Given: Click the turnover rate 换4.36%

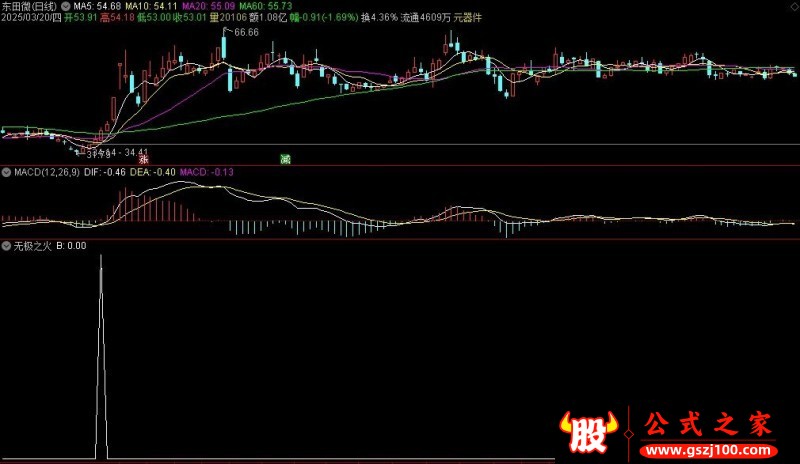Looking at the screenshot, I should coord(379,18).
